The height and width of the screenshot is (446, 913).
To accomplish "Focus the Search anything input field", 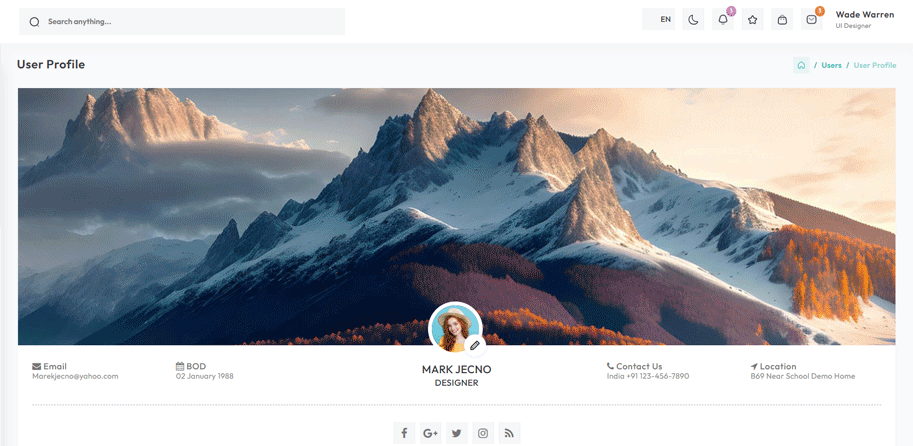I will pos(182,22).
